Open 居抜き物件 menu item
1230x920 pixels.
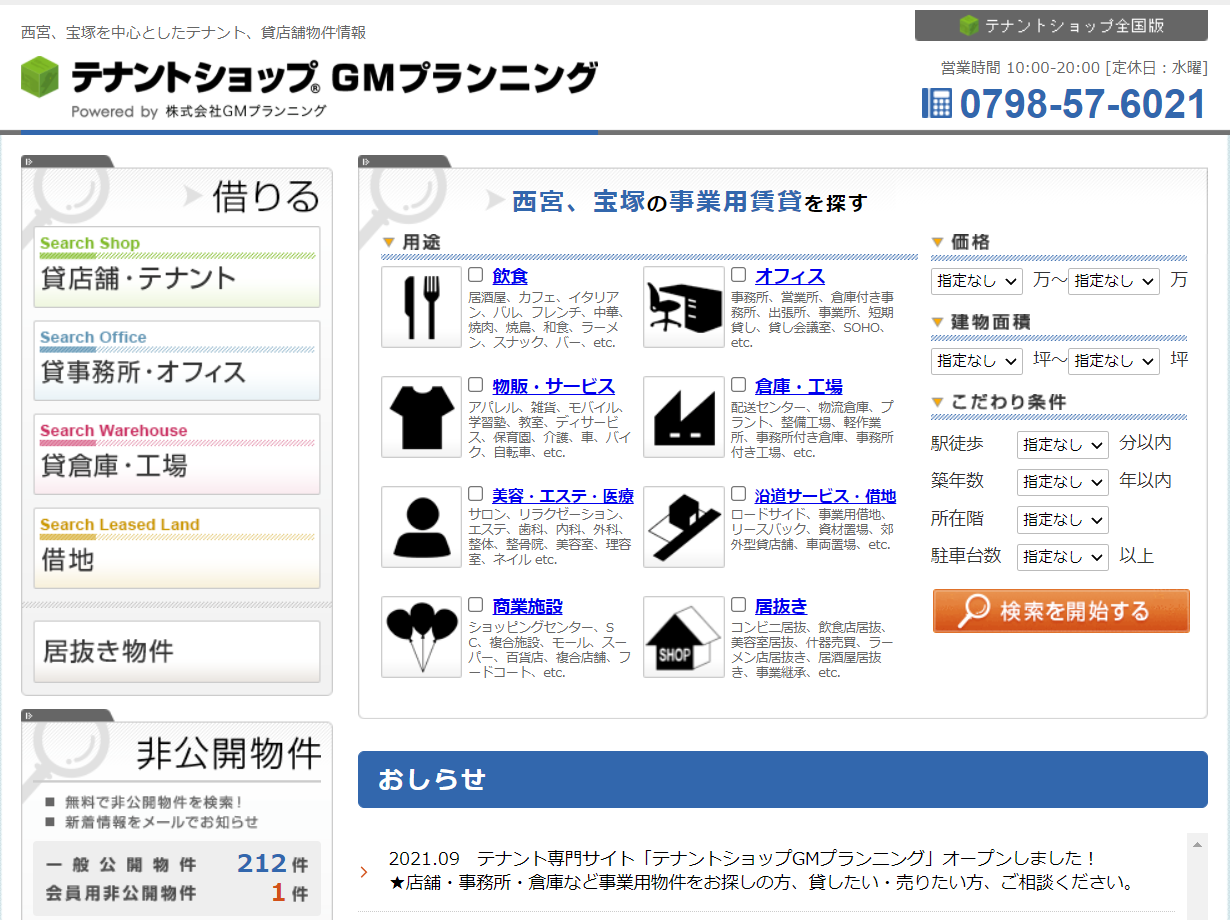pyautogui.click(x=177, y=652)
